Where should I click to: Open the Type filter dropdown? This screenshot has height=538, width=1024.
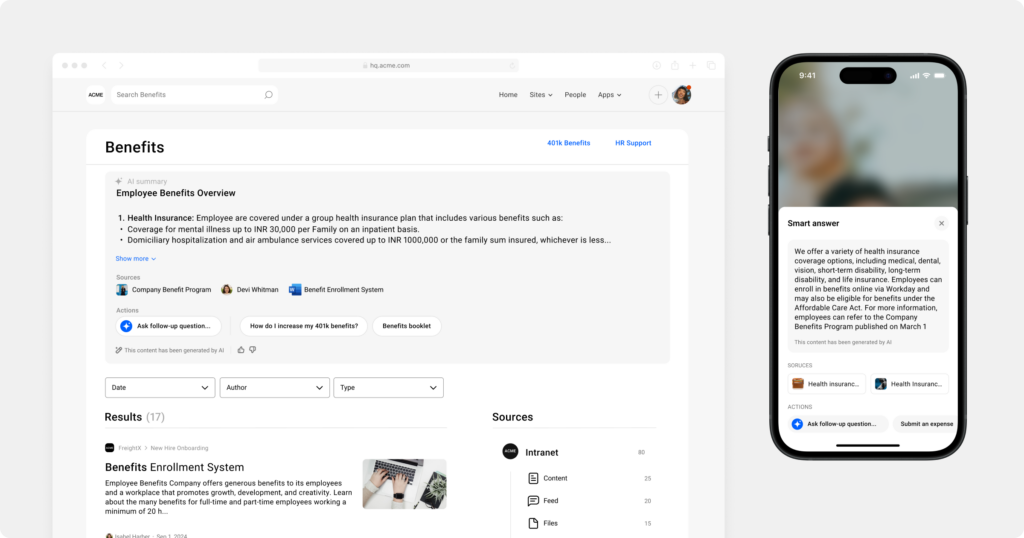[388, 387]
